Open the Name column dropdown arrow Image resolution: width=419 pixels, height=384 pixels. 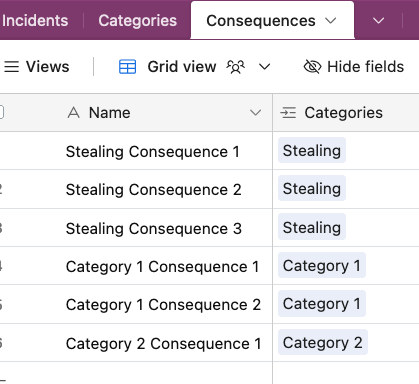click(255, 113)
